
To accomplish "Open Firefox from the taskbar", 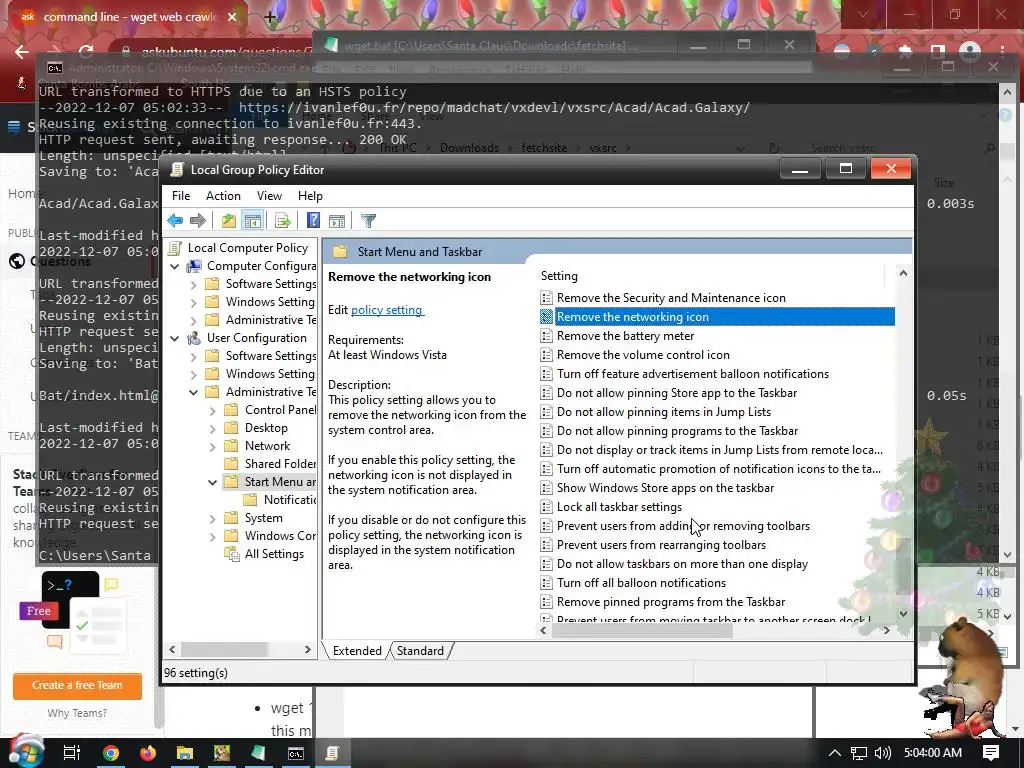I will (x=148, y=753).
